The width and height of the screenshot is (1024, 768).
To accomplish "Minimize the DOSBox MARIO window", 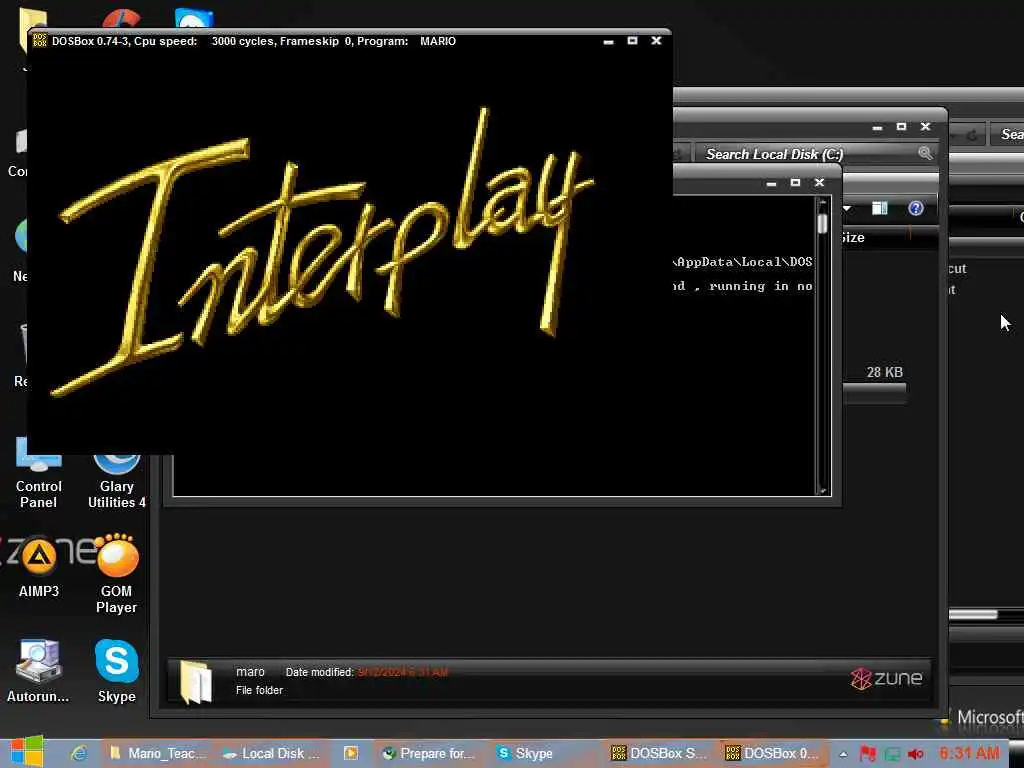I will click(x=608, y=41).
